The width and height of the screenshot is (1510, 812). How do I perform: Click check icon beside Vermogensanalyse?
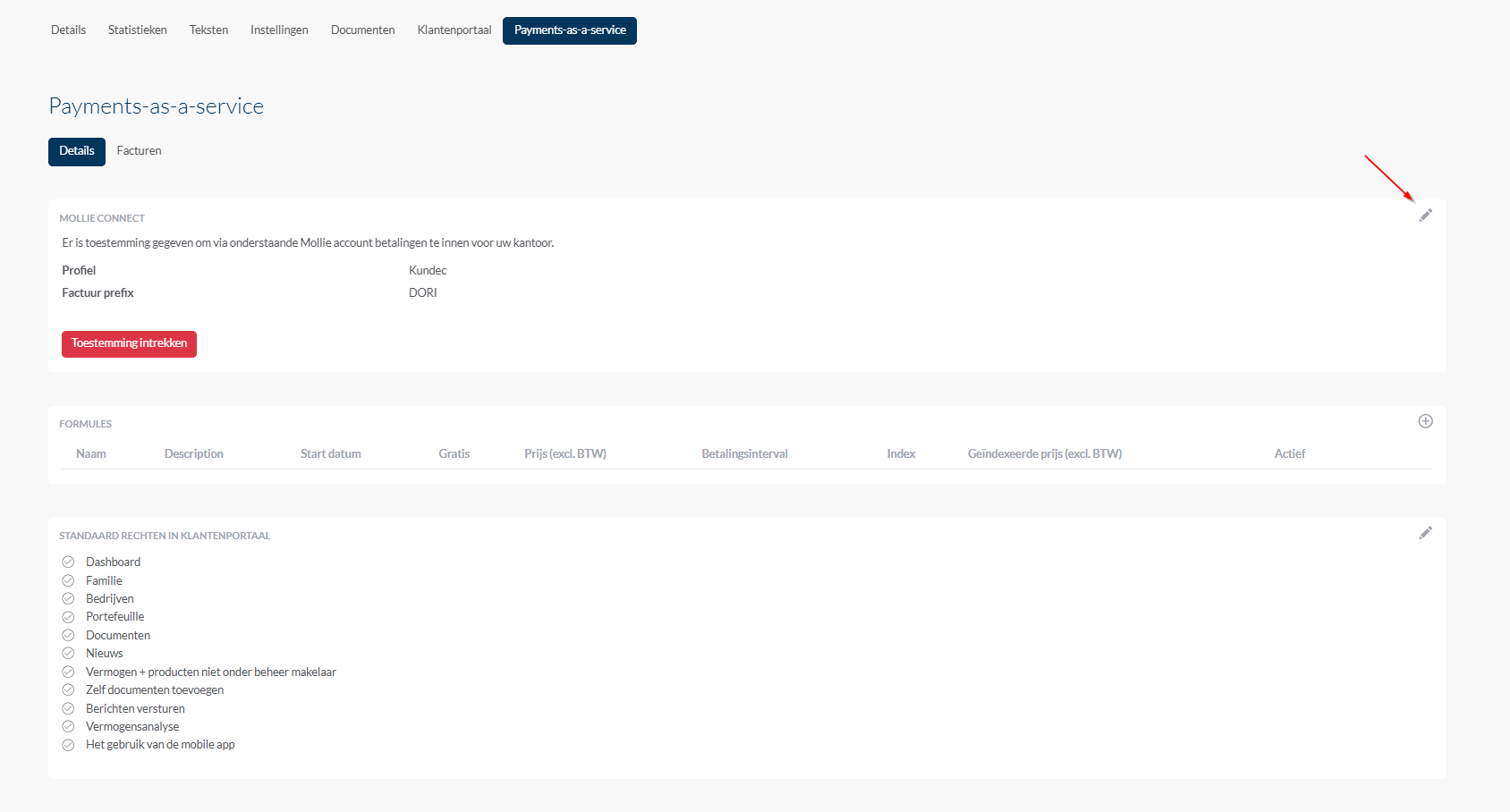point(68,727)
